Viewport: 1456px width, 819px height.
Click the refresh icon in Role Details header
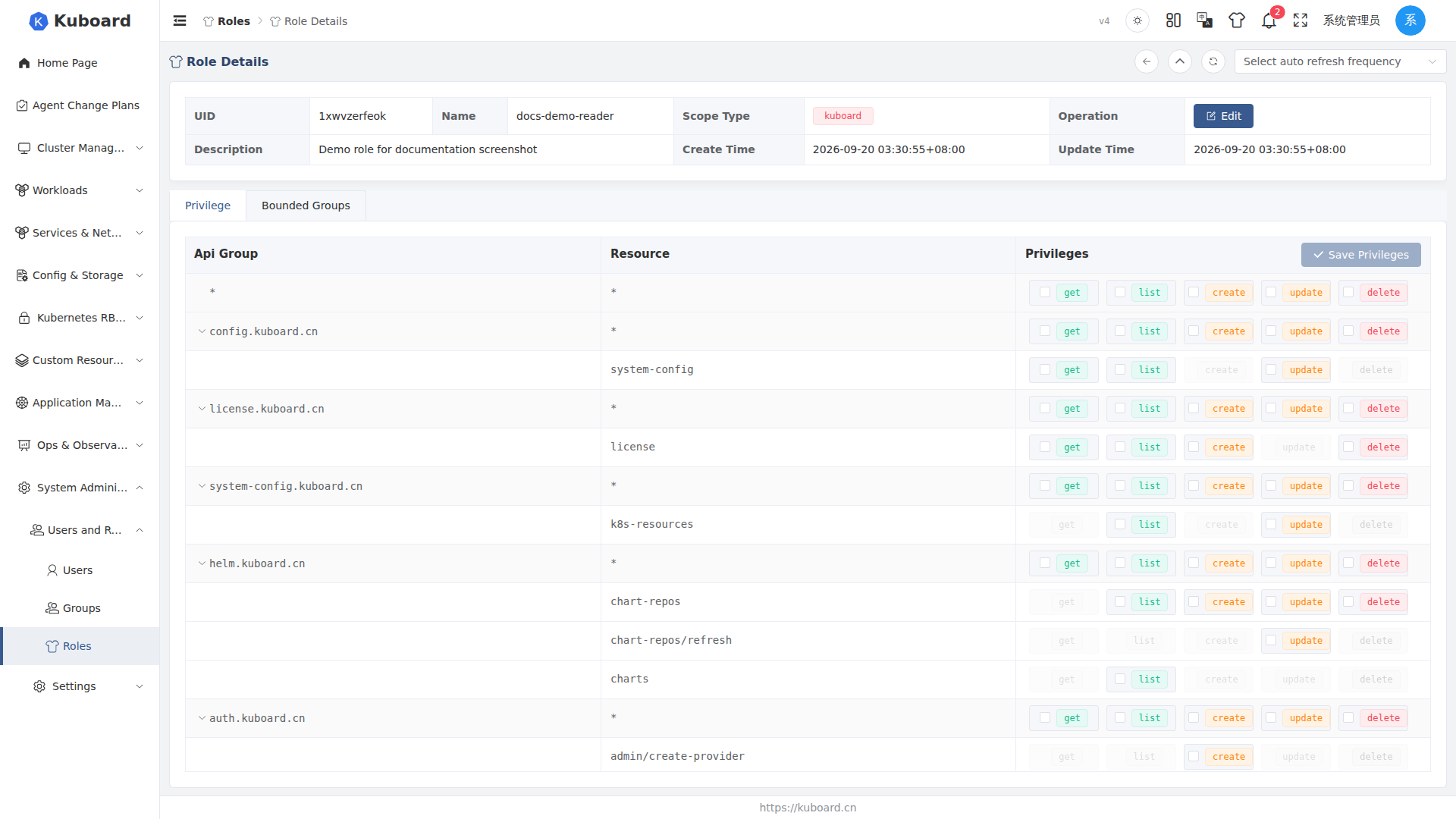click(1213, 61)
